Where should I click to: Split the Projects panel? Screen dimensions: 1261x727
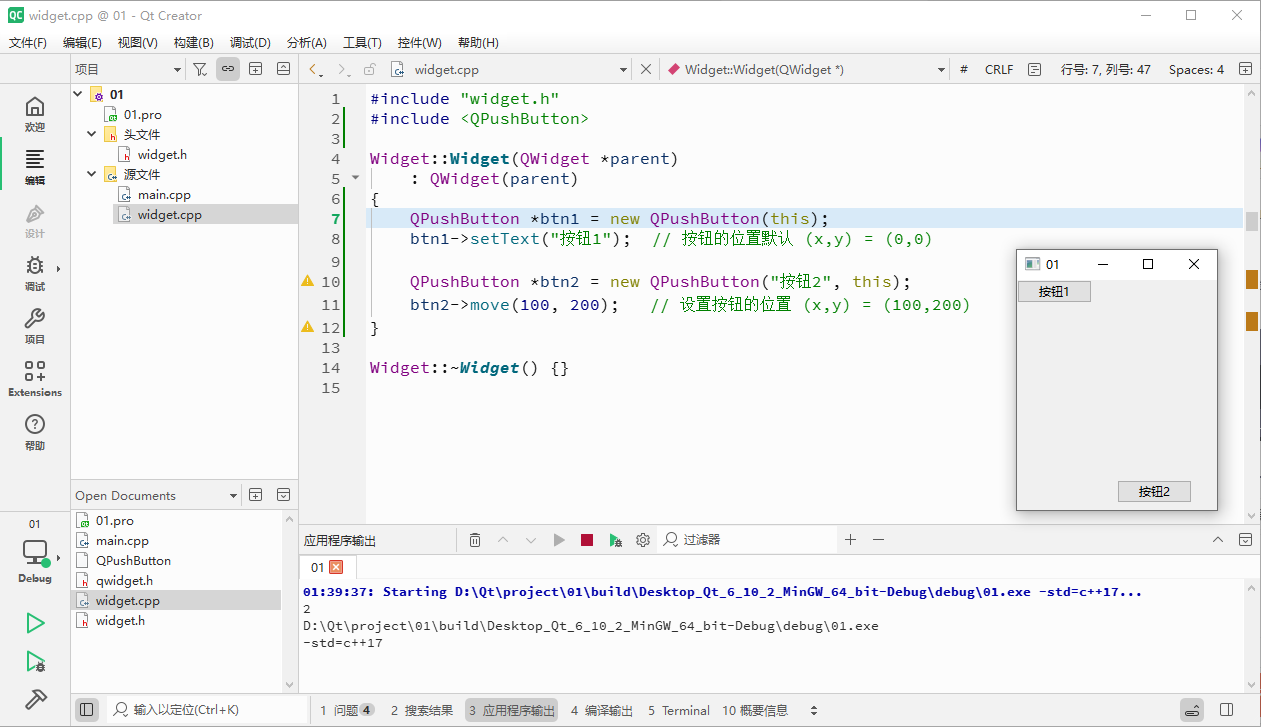[x=256, y=69]
